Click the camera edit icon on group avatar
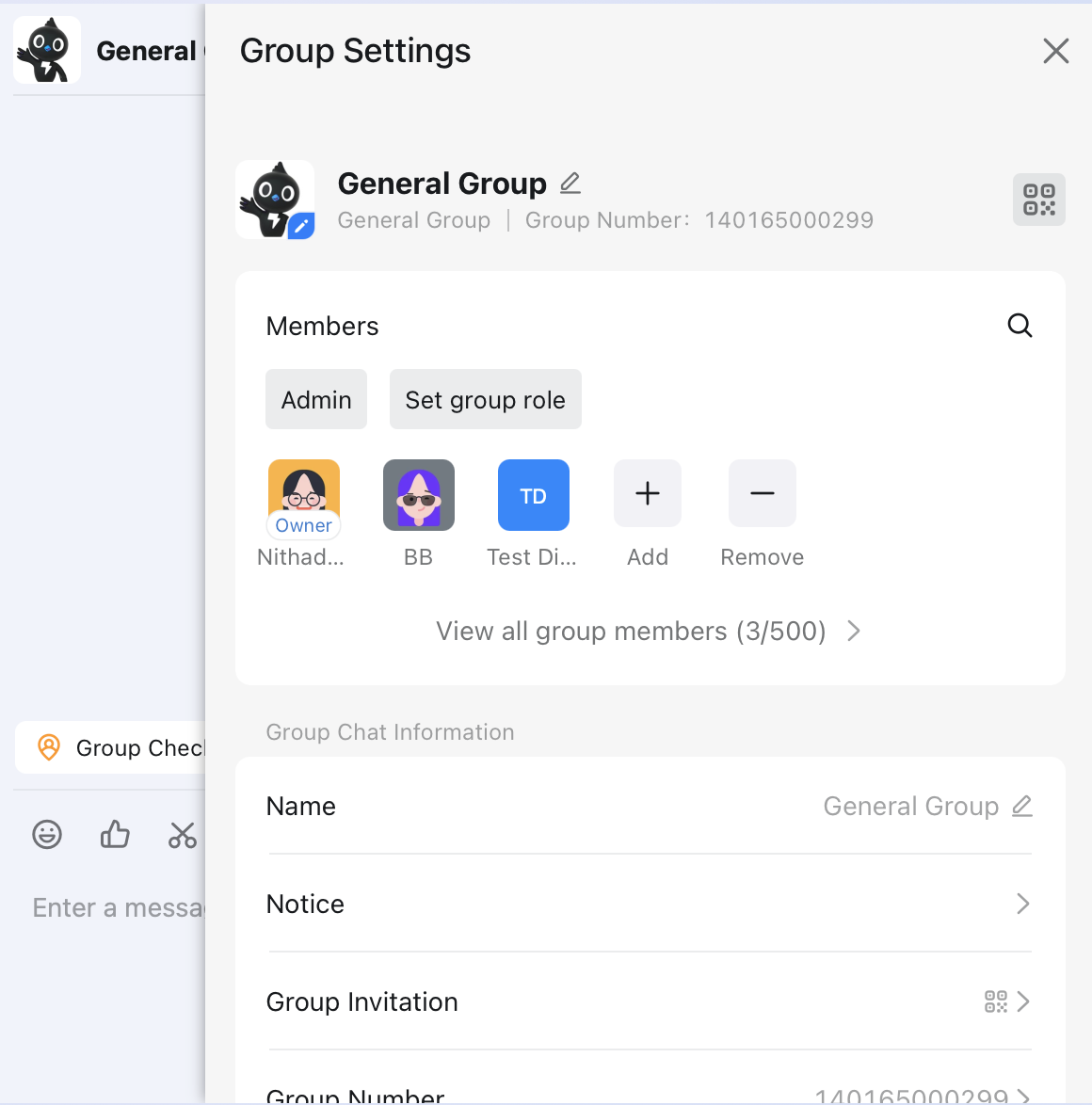The image size is (1092, 1105). pos(300,225)
